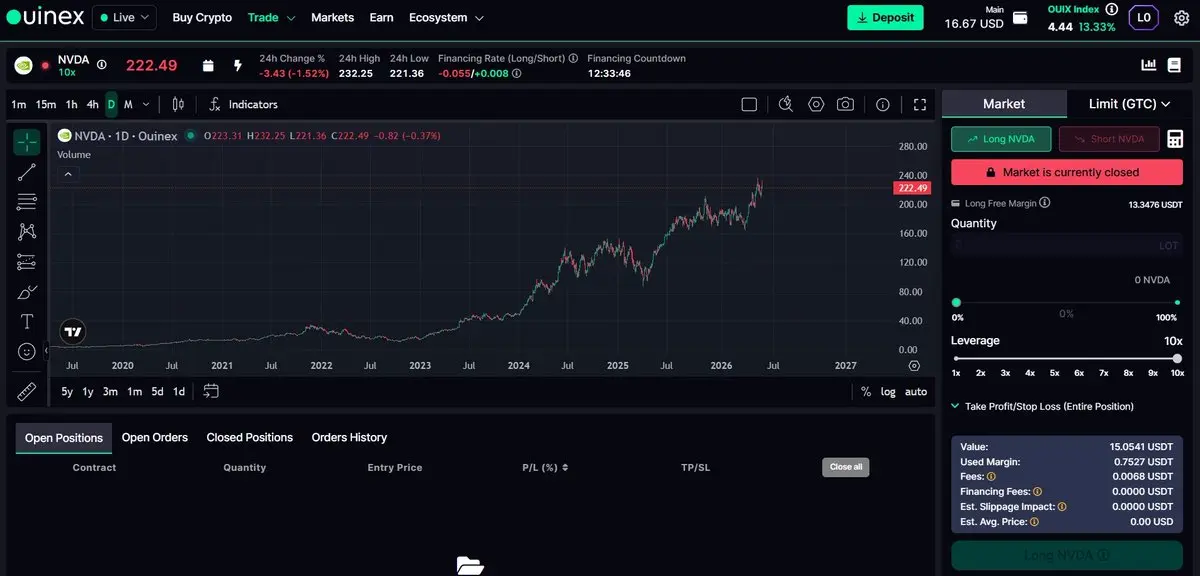Open the bar chart statistics icon
This screenshot has width=1200, height=576.
click(1149, 65)
